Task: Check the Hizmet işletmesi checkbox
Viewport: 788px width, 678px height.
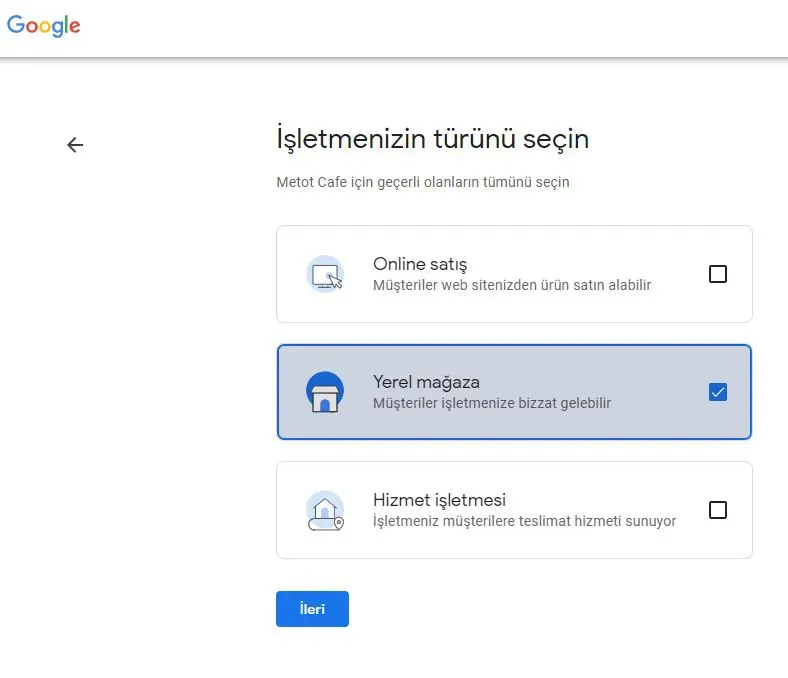Action: [718, 510]
